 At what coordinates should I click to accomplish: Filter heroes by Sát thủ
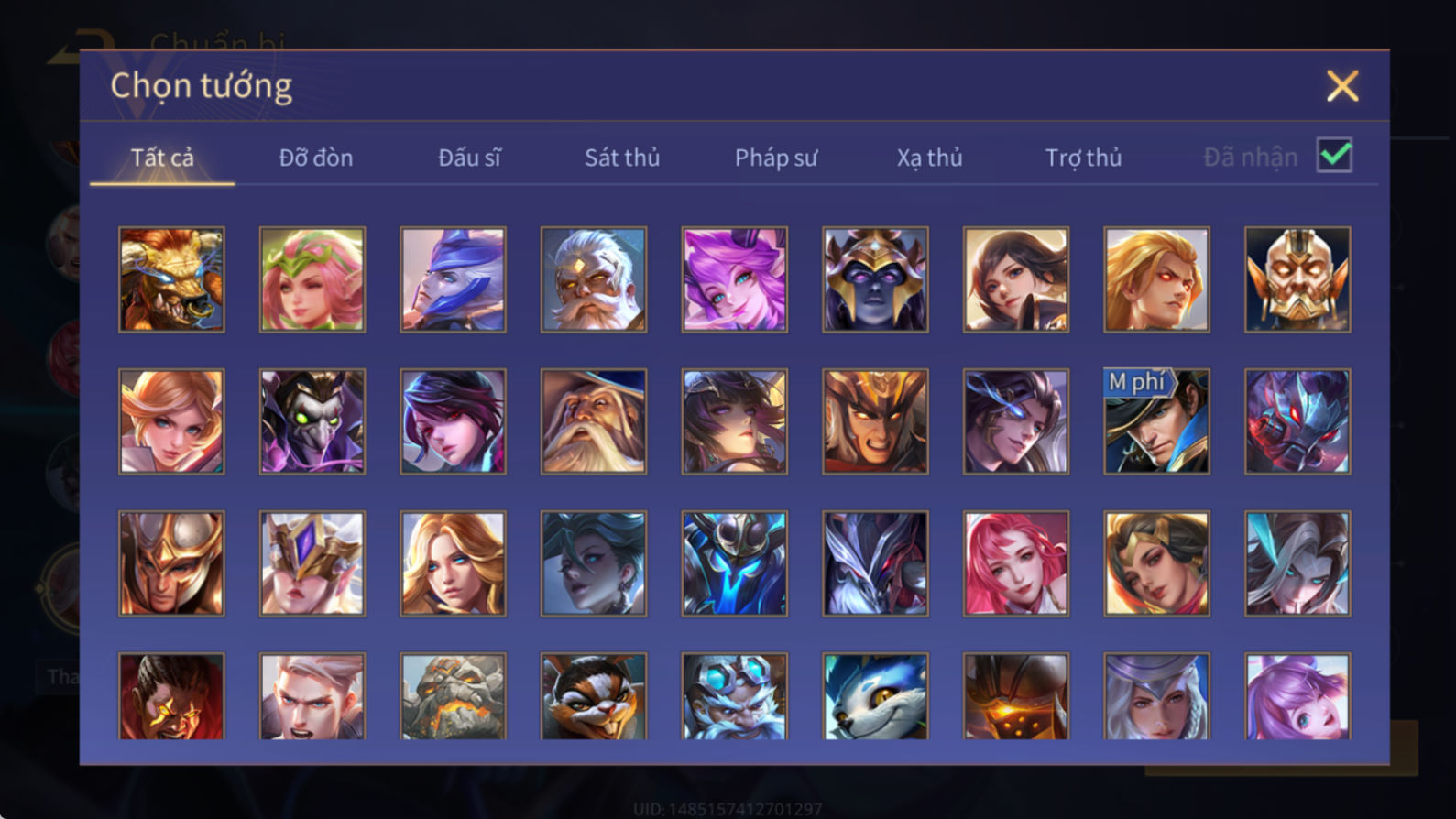(x=622, y=158)
